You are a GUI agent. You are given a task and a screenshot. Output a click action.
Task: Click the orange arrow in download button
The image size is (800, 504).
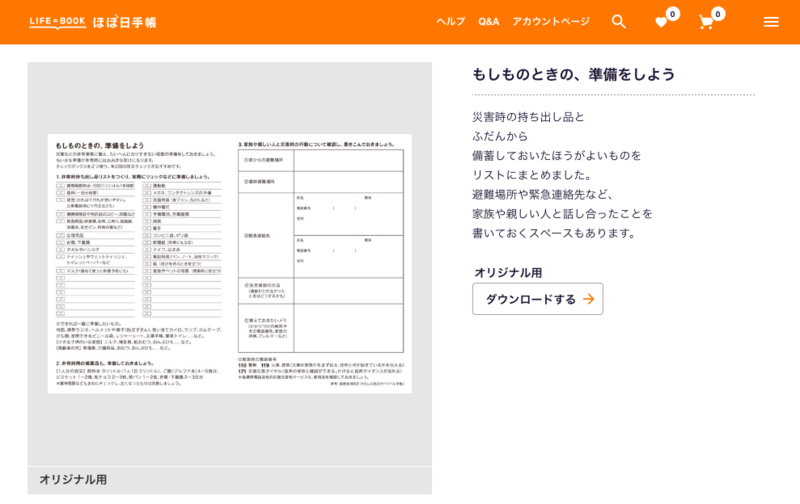[588, 299]
